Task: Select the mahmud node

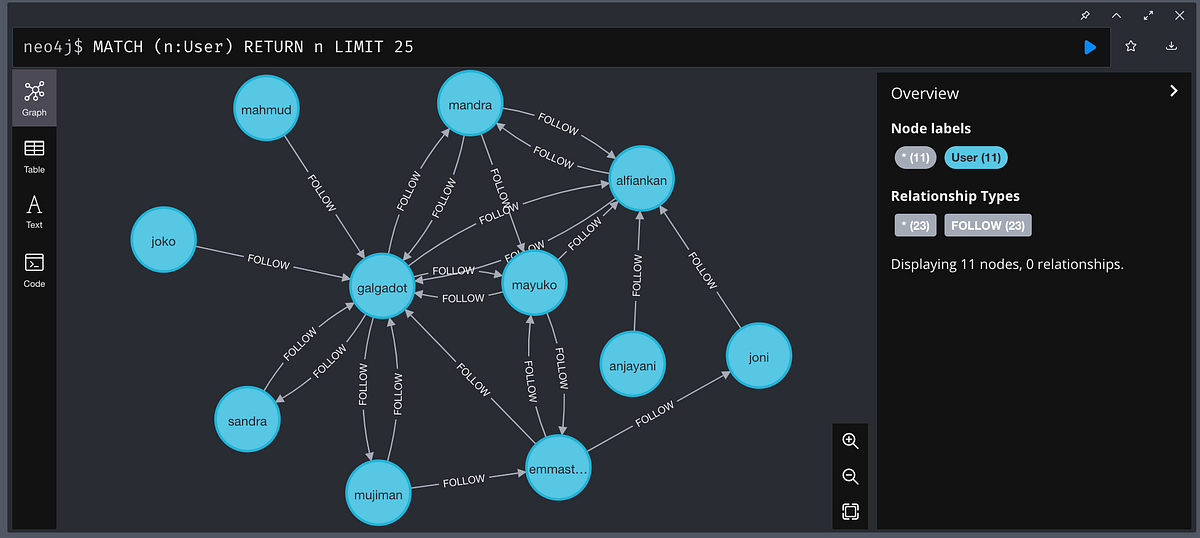Action: pos(266,109)
